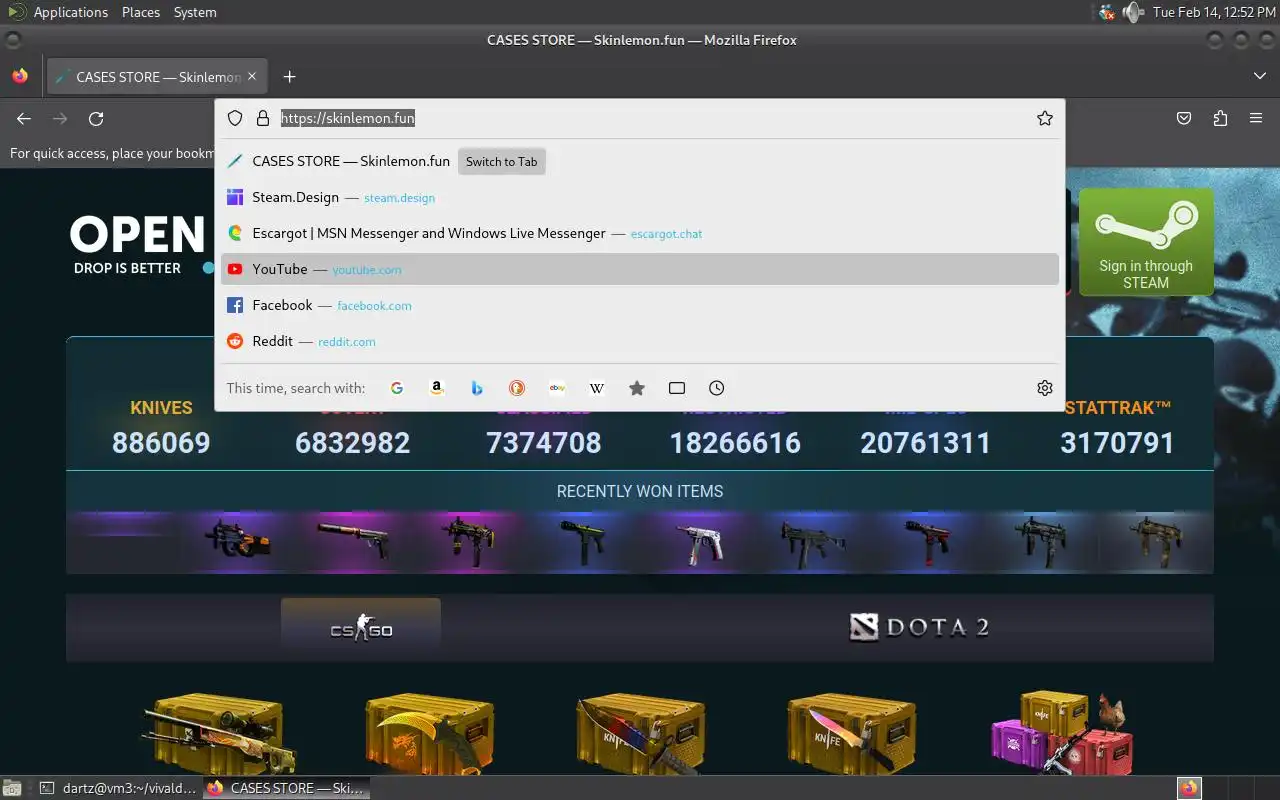The width and height of the screenshot is (1280, 800).
Task: Select Steam.Design suggestion
Action: pyautogui.click(x=640, y=198)
